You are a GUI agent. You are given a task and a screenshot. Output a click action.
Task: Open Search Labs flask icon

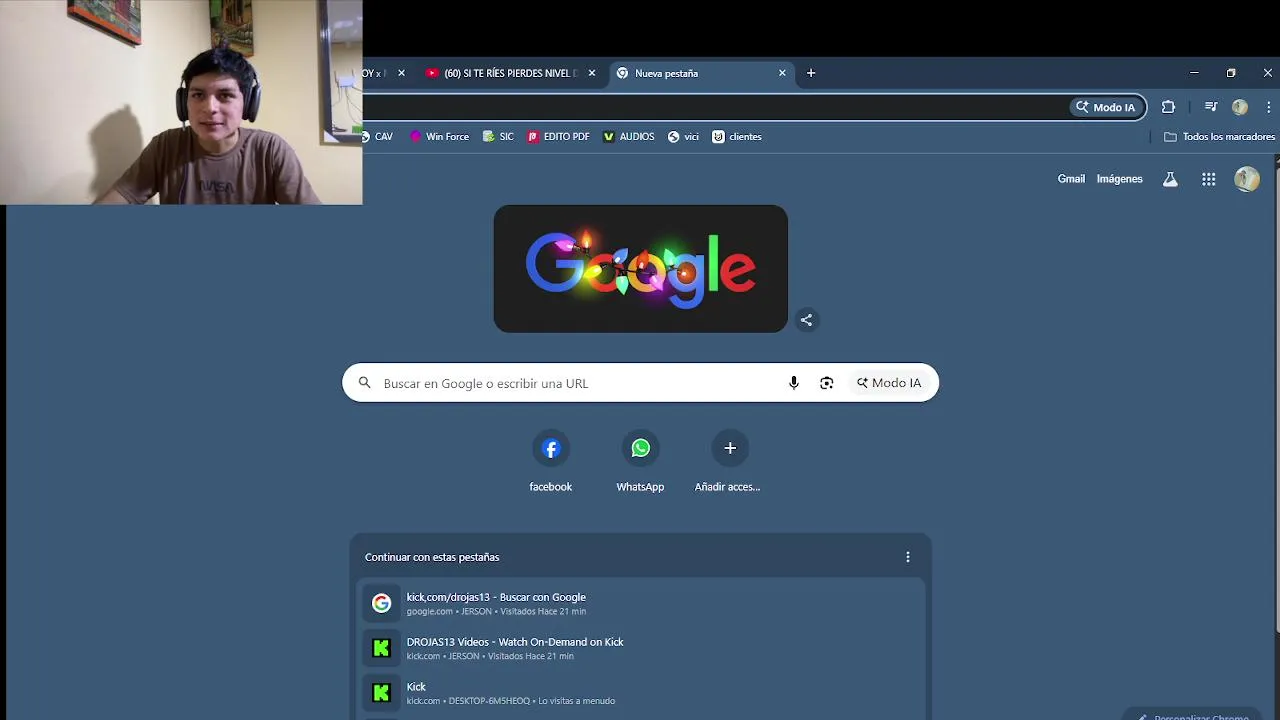pos(1170,179)
